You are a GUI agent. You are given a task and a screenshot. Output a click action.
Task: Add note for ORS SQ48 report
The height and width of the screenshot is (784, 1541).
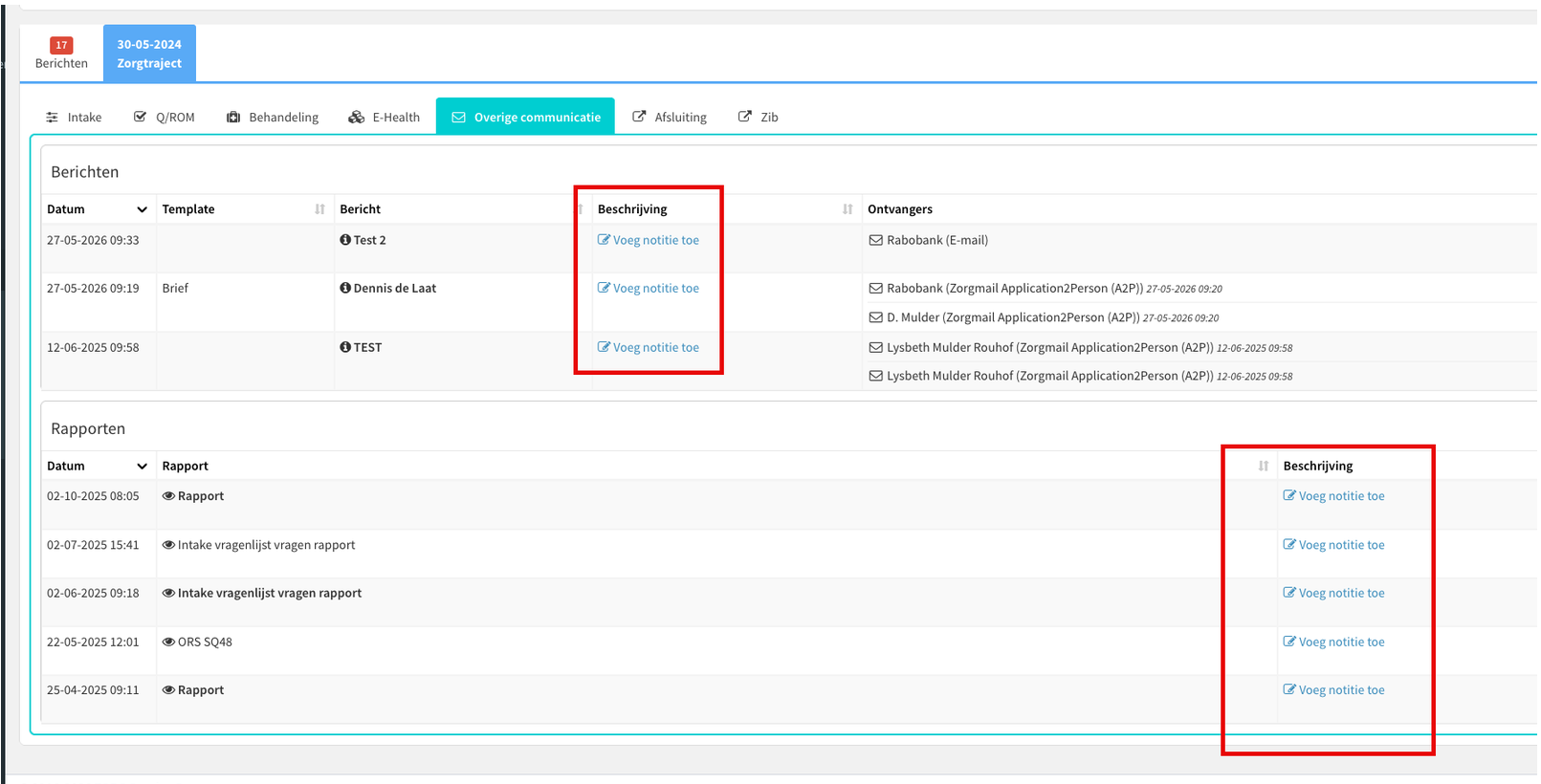coord(1333,642)
